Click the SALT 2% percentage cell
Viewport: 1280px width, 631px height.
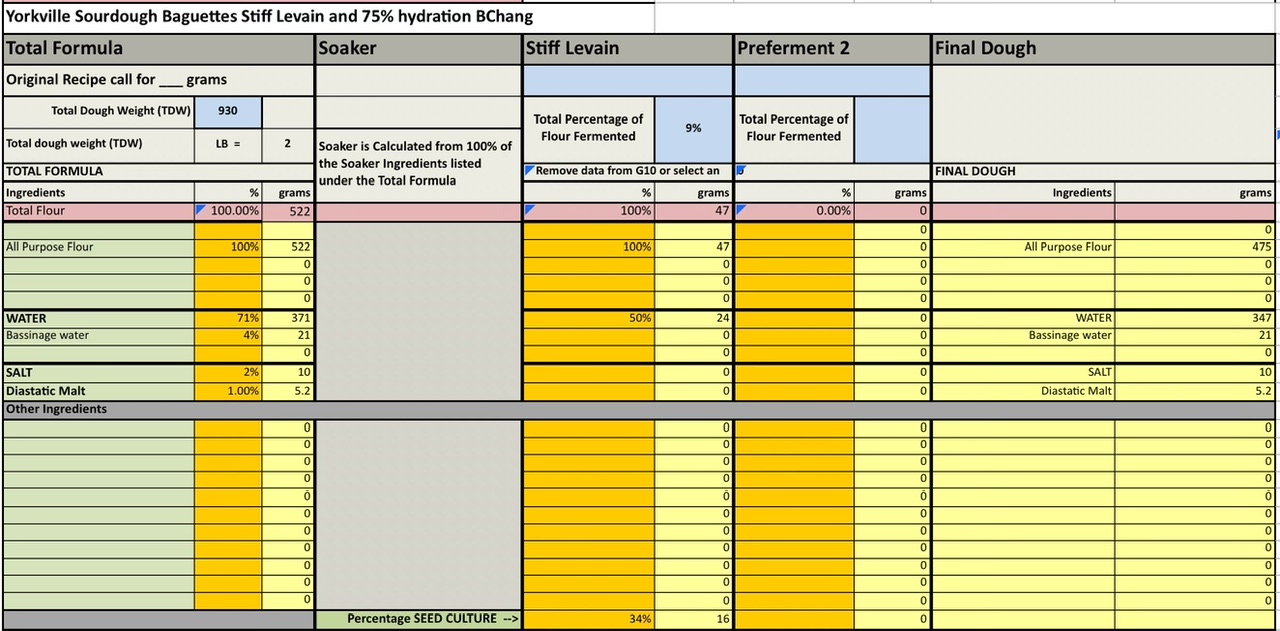pyautogui.click(x=228, y=372)
